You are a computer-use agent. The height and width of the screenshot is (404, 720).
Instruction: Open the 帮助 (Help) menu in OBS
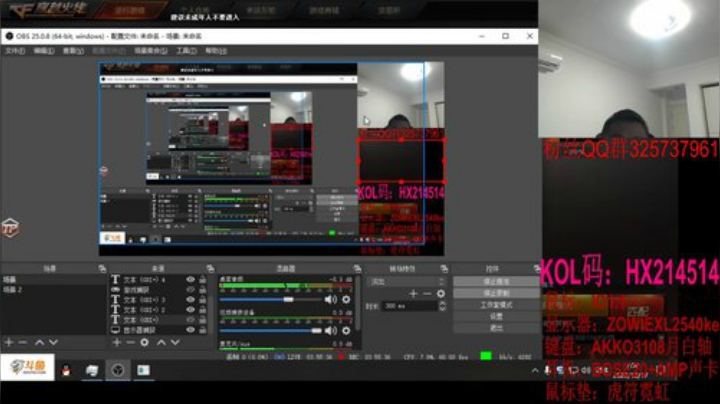point(215,51)
